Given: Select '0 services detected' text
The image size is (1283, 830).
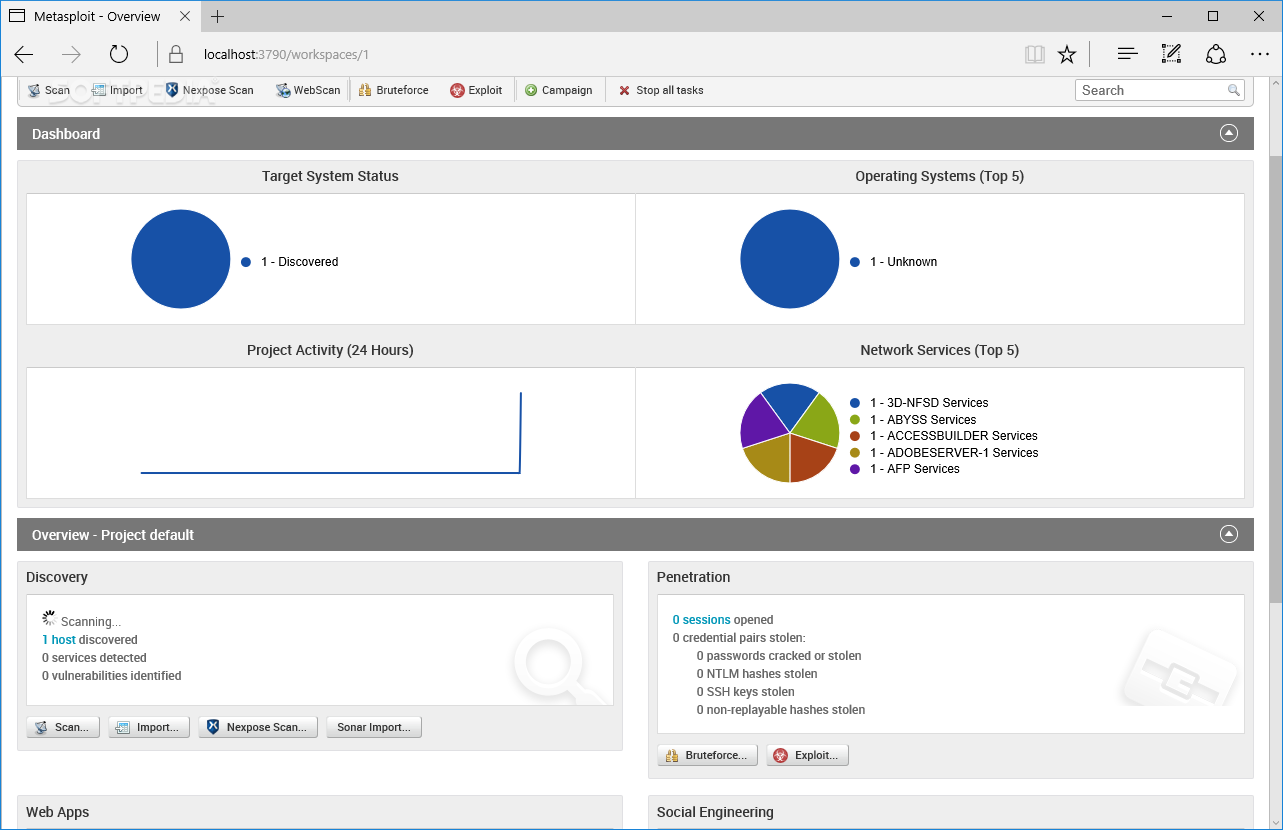Looking at the screenshot, I should pyautogui.click(x=94, y=658).
